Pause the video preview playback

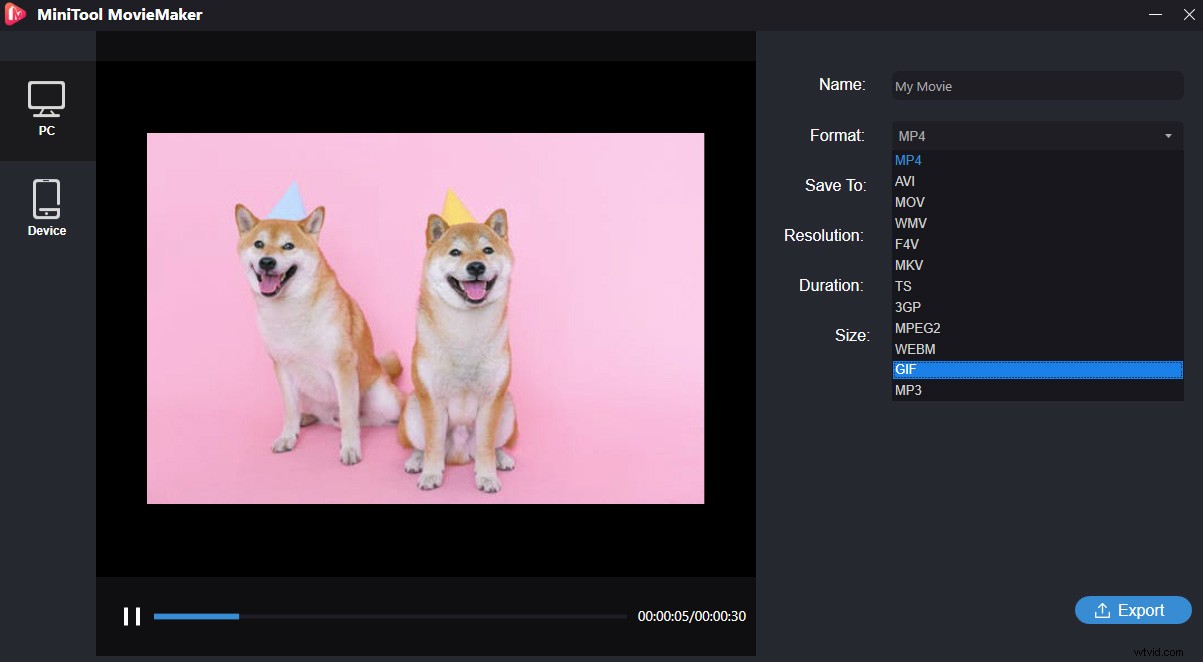pos(132,616)
